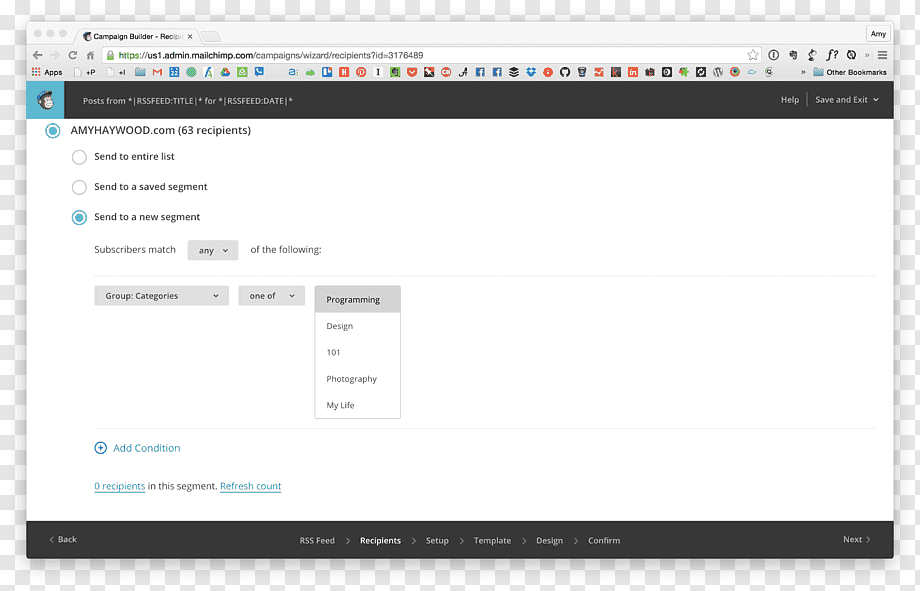Screen dimensions: 920x591
Task: Open the Pinterest bookmark icon
Action: tap(361, 72)
